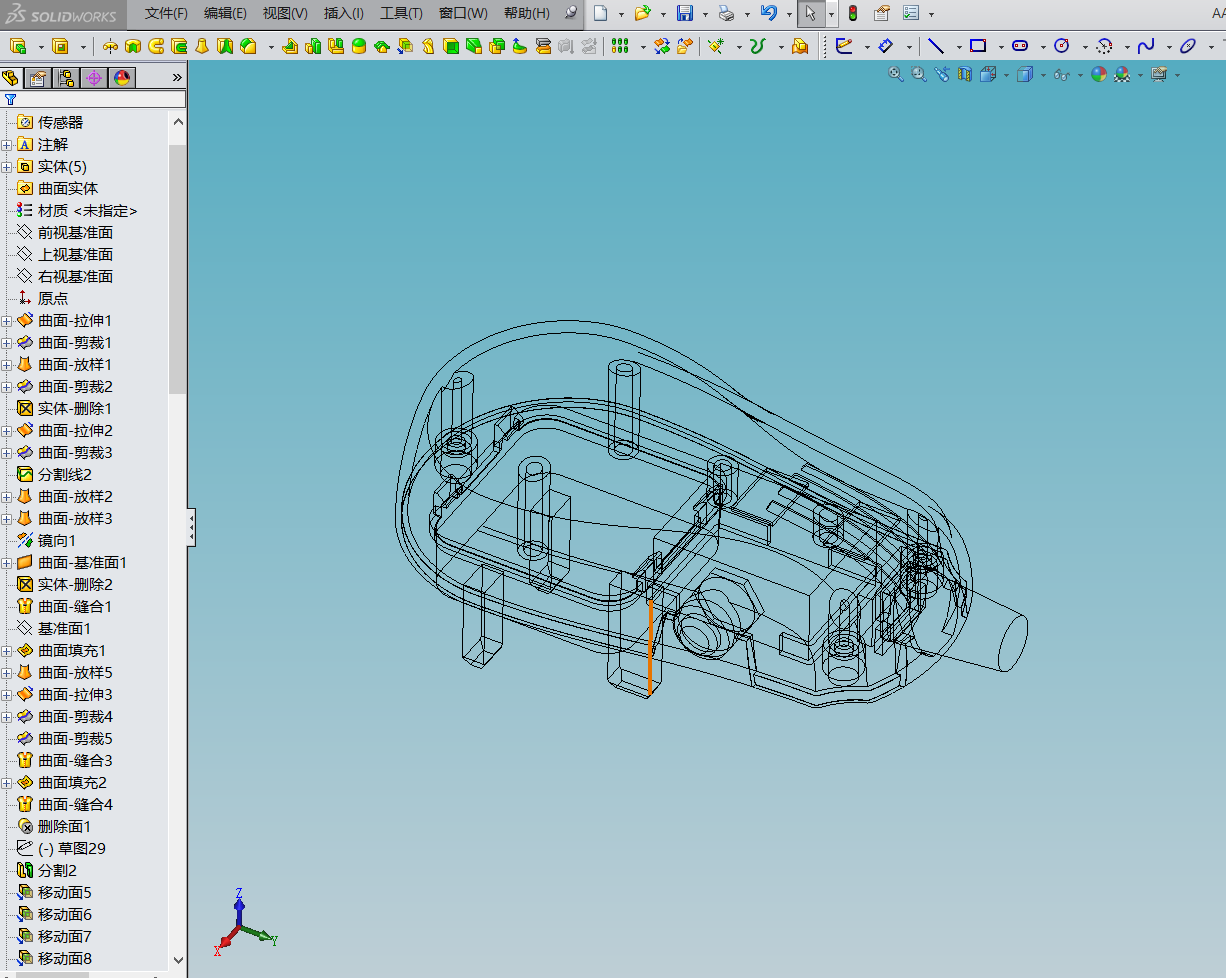
Task: Click the Save floppy disk icon
Action: click(x=685, y=13)
